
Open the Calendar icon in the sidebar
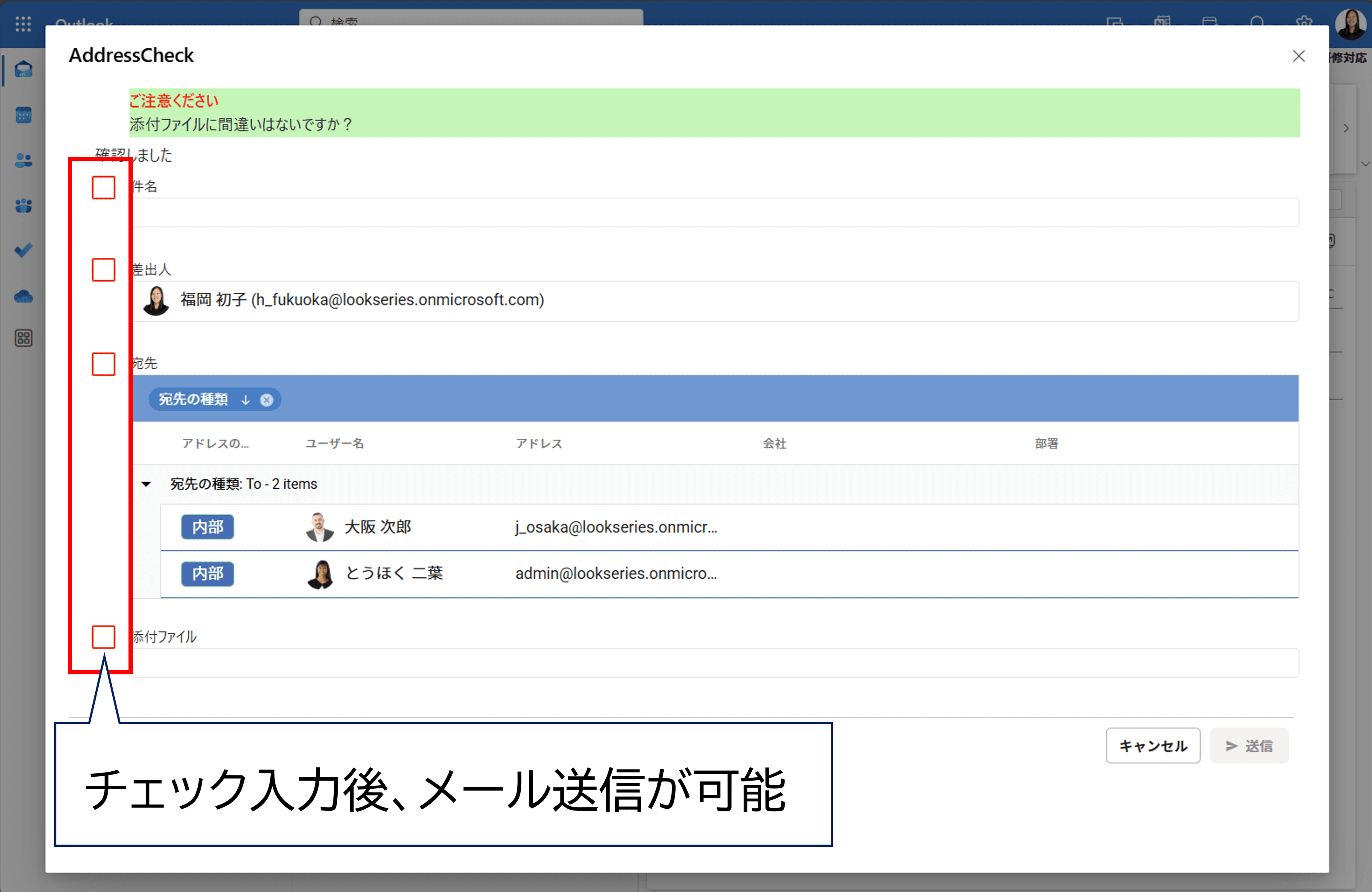click(23, 115)
